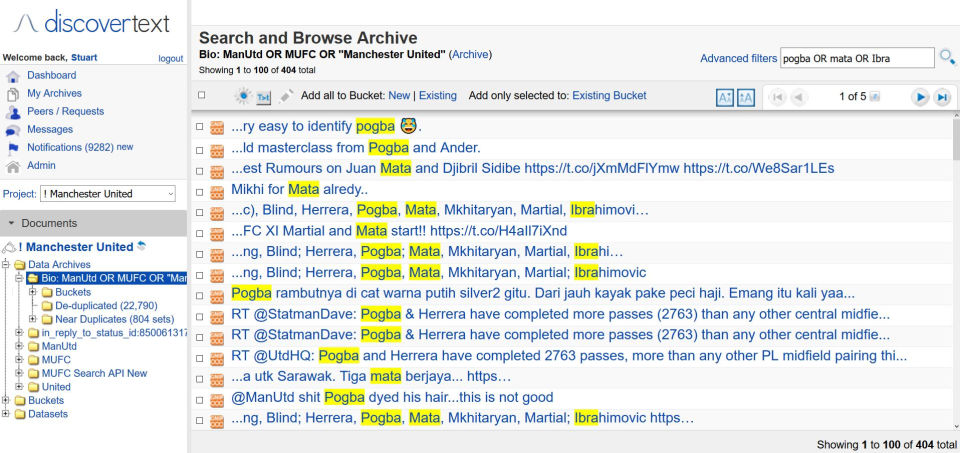This screenshot has height=453, width=960.
Task: Click the sun-shaped toolbar icon
Action: pyautogui.click(x=243, y=96)
